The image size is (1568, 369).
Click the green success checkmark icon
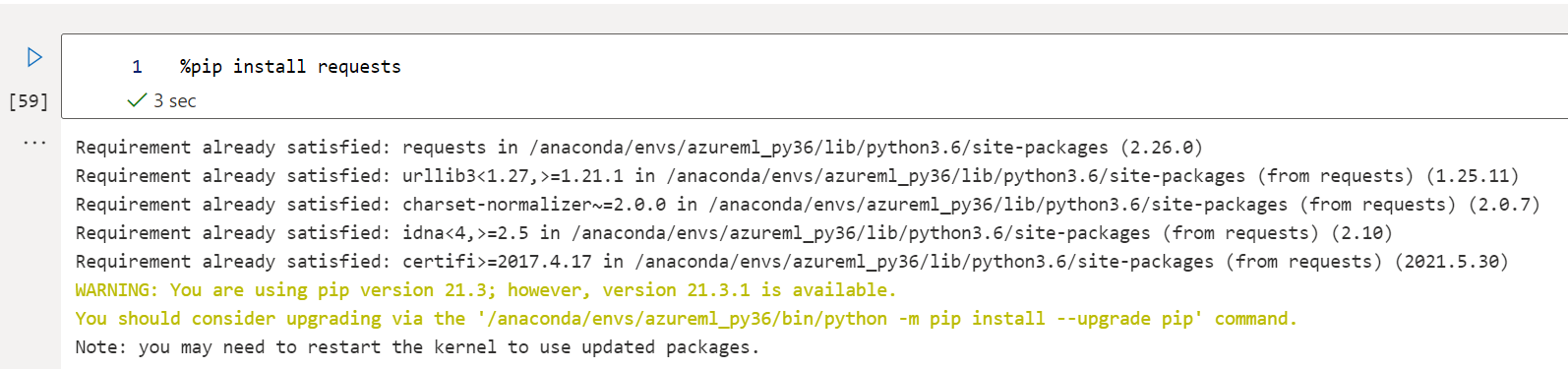click(137, 100)
